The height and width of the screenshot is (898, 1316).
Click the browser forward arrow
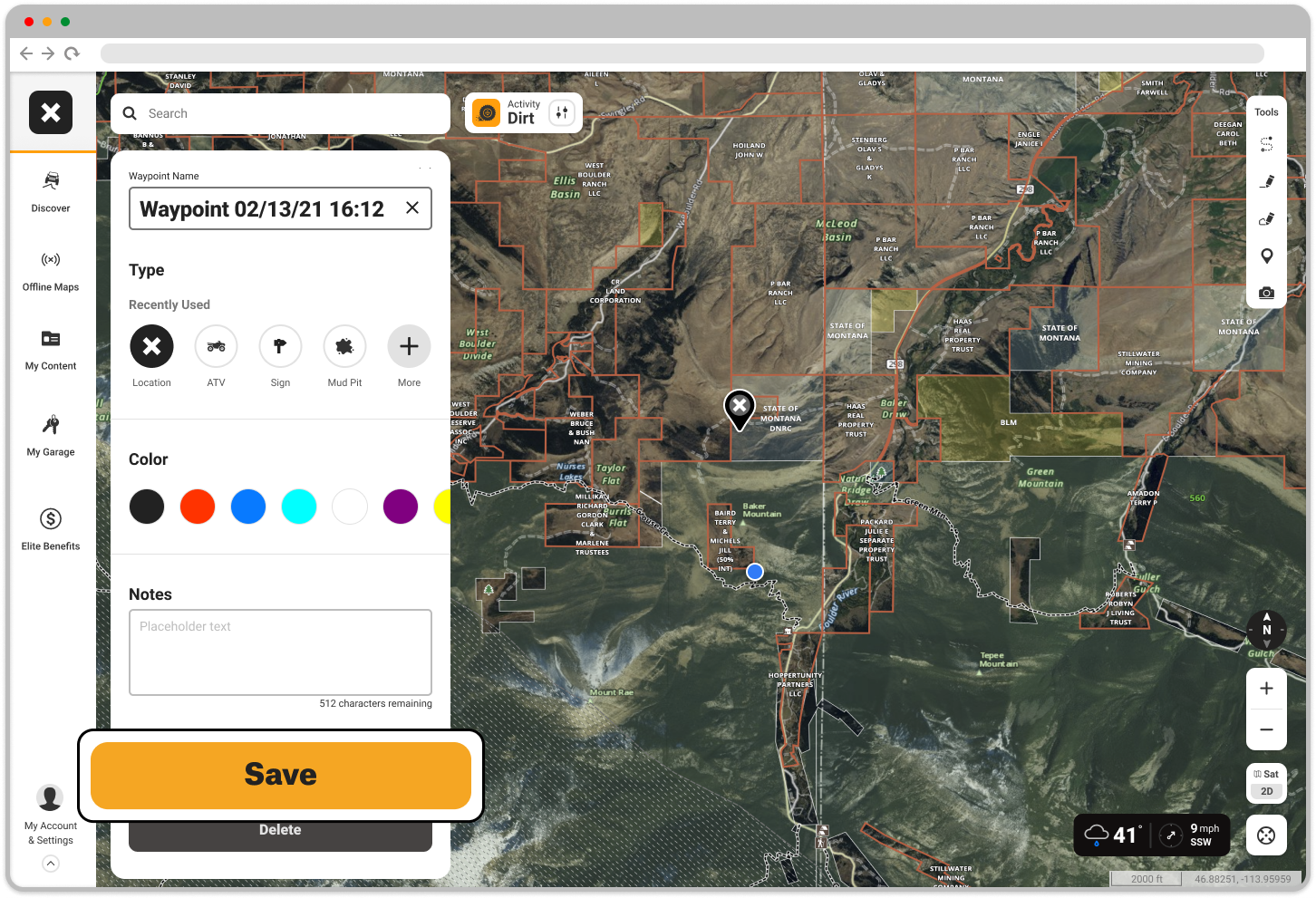coord(48,53)
